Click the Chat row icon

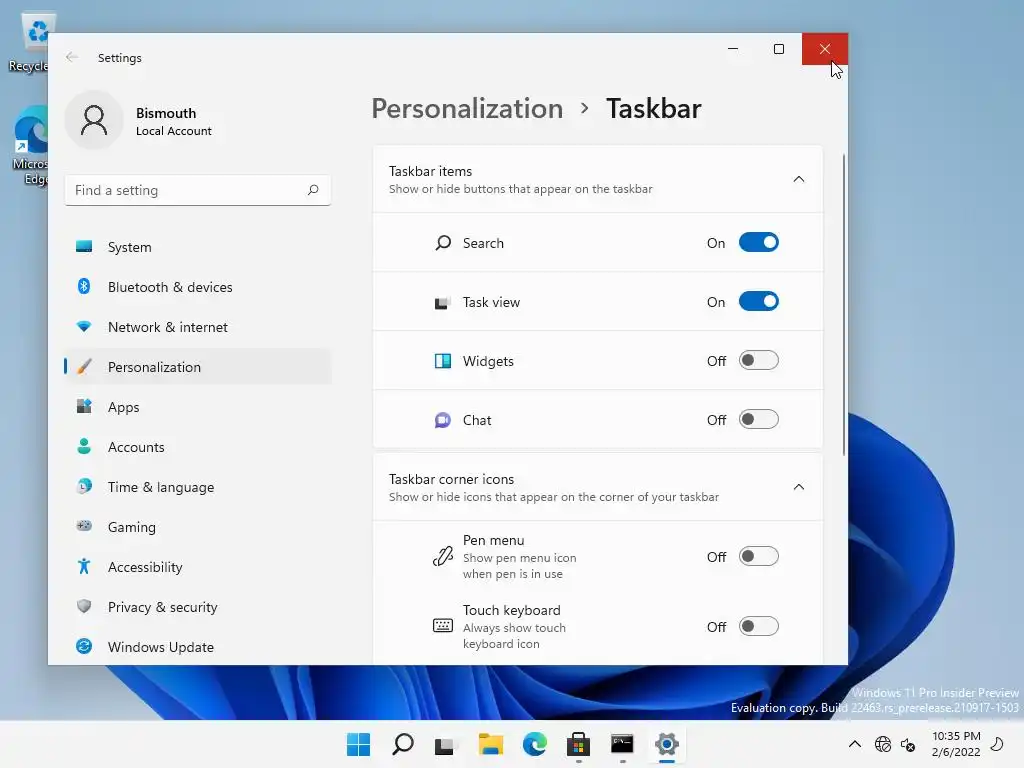click(x=443, y=420)
